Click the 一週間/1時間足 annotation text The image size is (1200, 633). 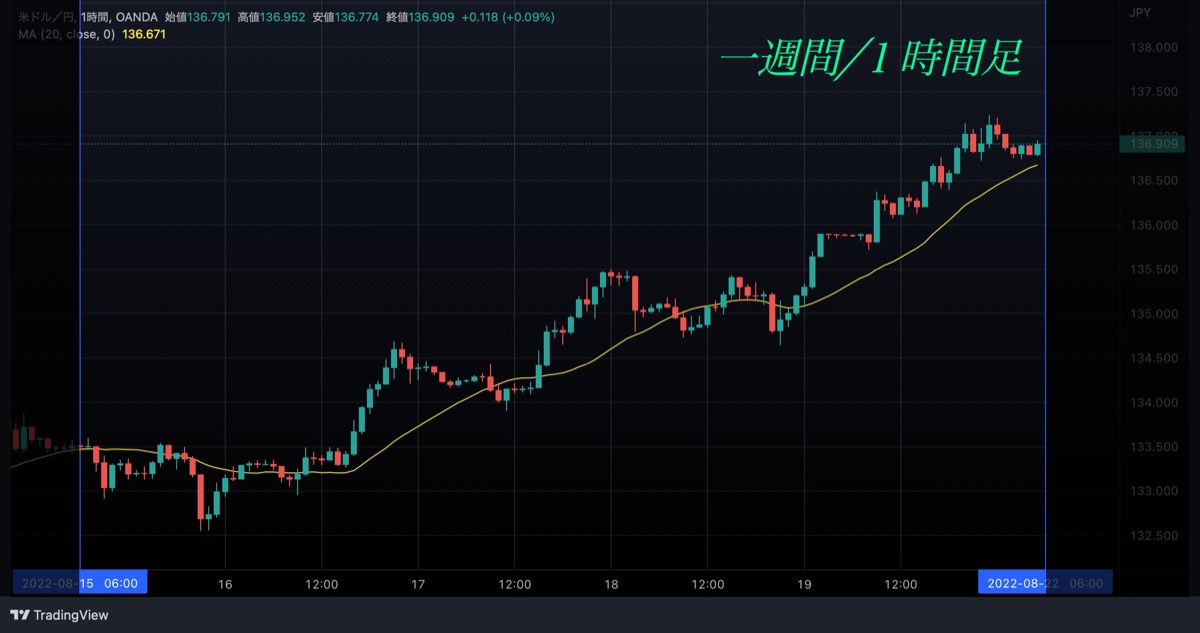(x=871, y=59)
